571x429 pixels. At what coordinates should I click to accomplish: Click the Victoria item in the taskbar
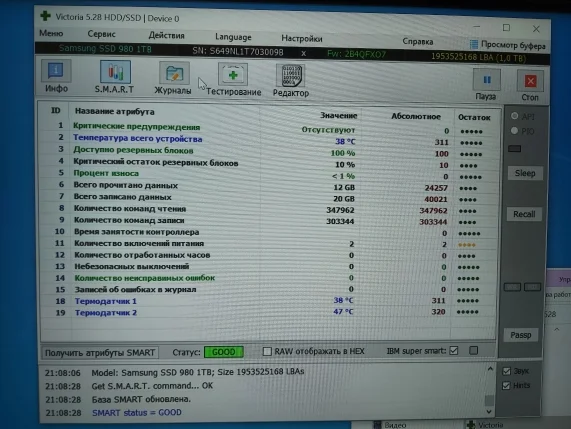pos(486,425)
